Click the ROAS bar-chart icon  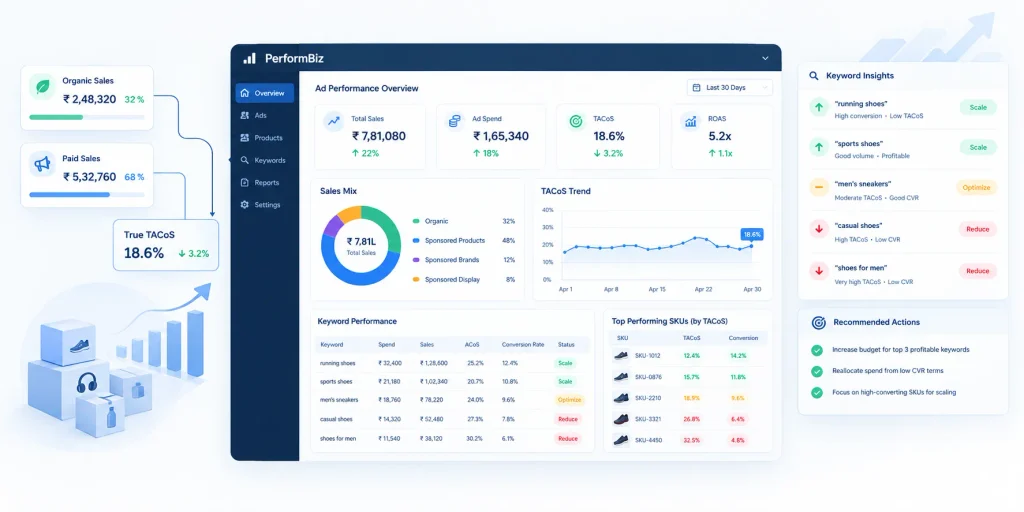point(690,121)
